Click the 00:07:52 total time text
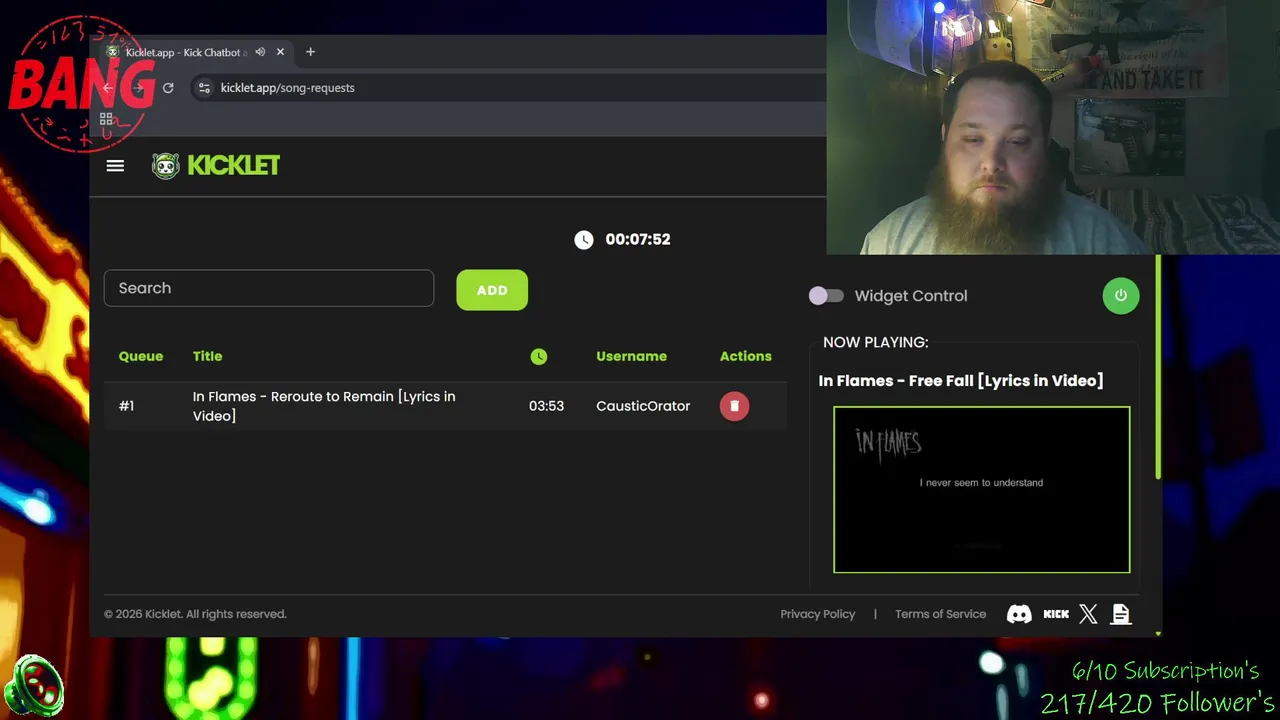 (638, 239)
